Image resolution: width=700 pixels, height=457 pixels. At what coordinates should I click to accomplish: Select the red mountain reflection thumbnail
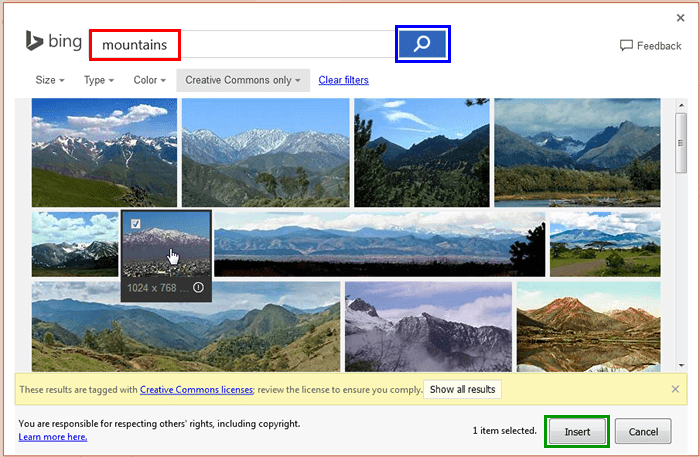point(588,327)
